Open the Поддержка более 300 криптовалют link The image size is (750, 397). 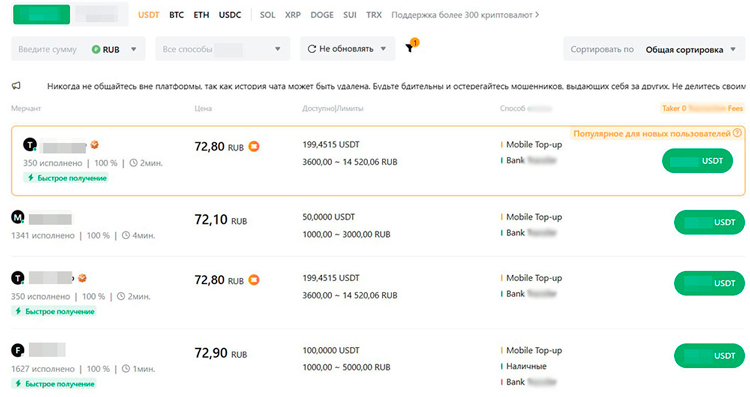465,15
